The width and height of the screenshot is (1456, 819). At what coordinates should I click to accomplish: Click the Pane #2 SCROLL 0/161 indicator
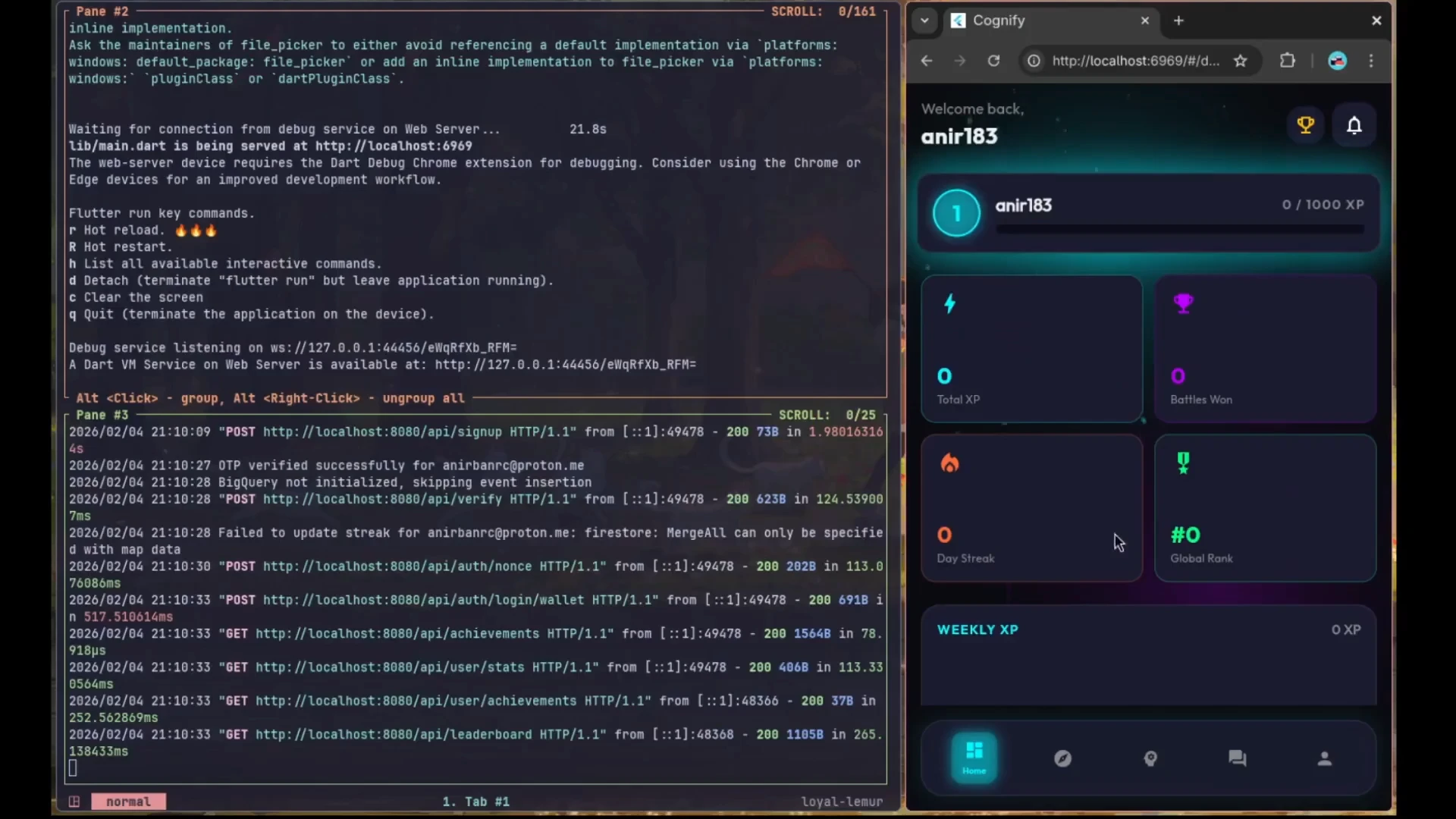coord(824,11)
